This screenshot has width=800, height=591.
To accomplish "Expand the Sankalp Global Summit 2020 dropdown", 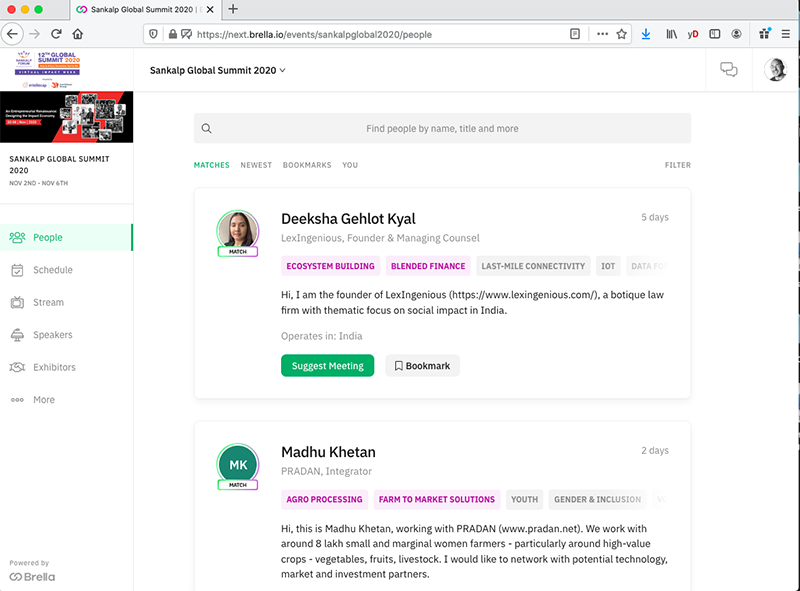I will pos(218,70).
